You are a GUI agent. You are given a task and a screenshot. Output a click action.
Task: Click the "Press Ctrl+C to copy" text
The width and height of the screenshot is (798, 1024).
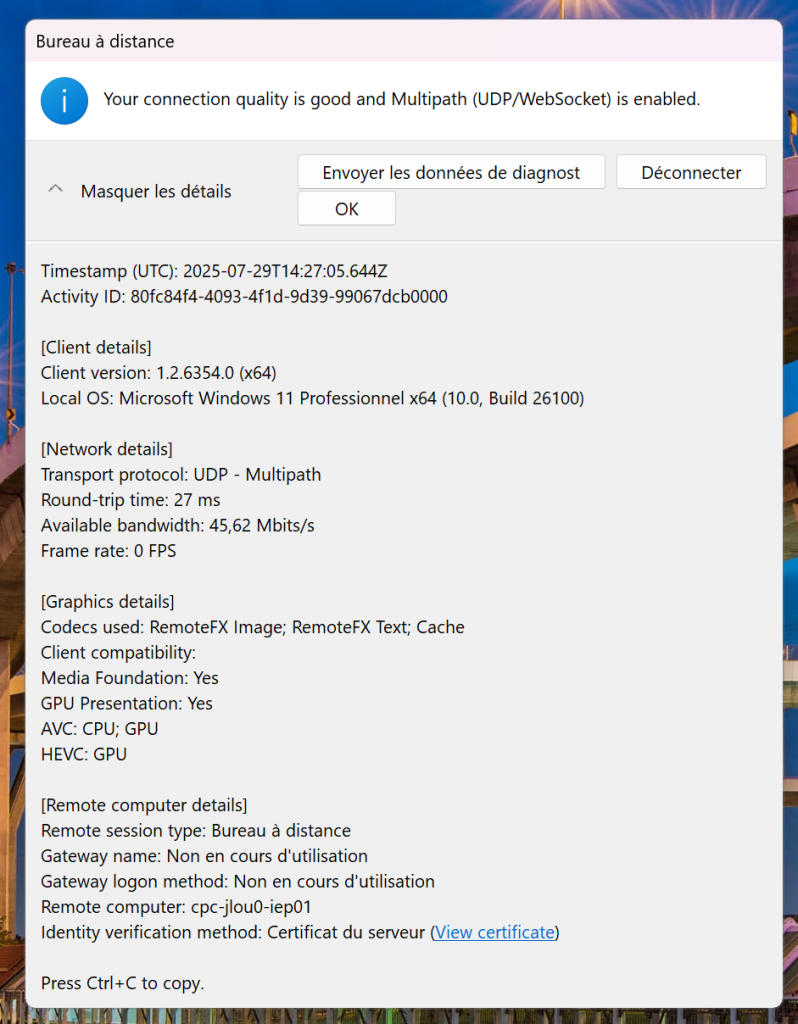123,984
